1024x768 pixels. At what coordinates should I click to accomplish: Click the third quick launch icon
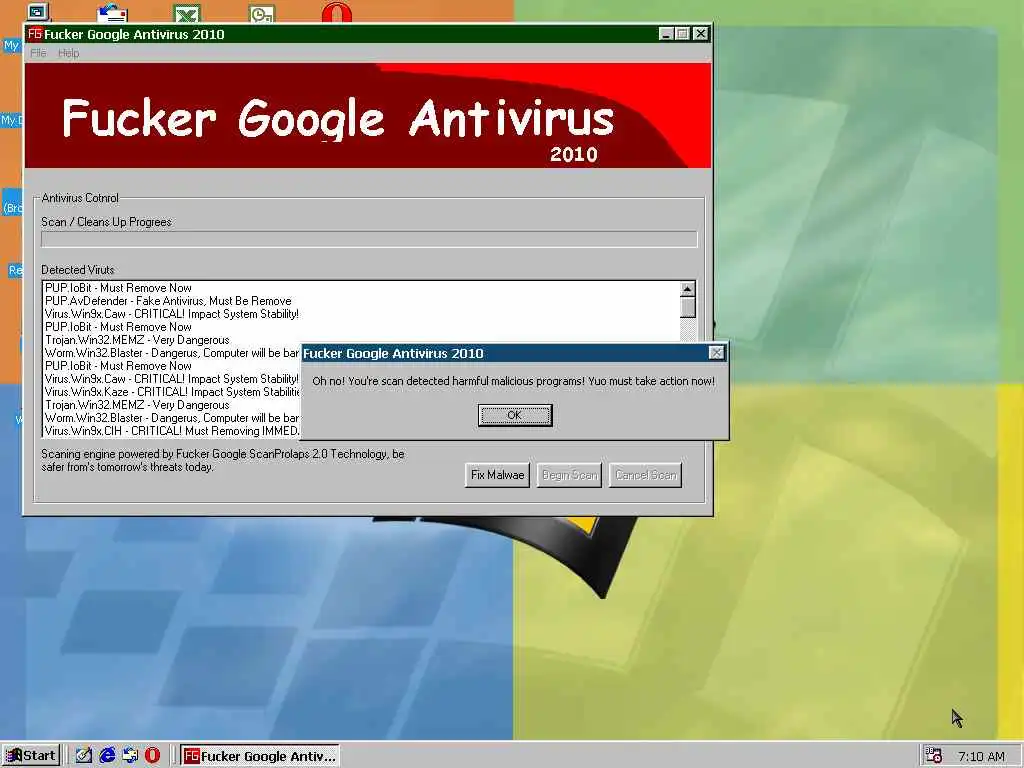coord(130,756)
